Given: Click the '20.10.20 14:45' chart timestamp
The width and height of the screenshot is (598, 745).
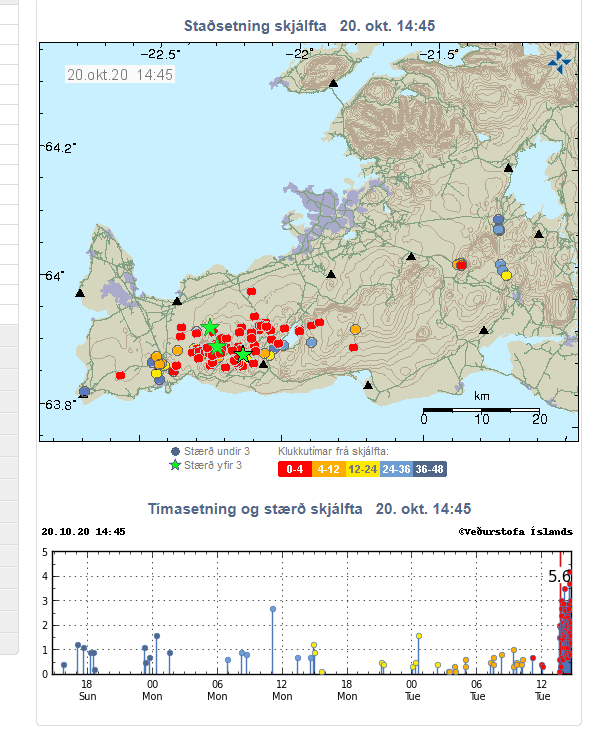Looking at the screenshot, I should click(x=84, y=532).
